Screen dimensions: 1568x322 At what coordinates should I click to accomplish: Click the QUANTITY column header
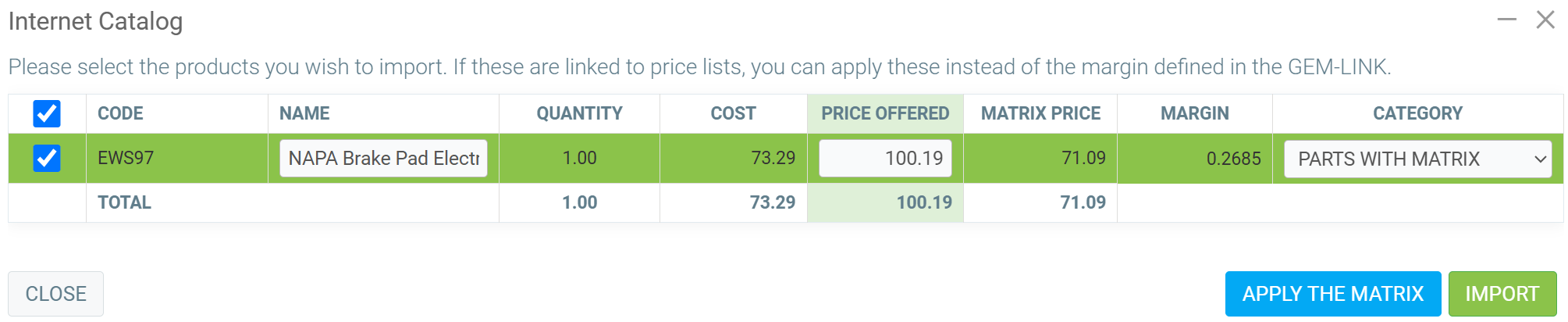click(x=579, y=114)
